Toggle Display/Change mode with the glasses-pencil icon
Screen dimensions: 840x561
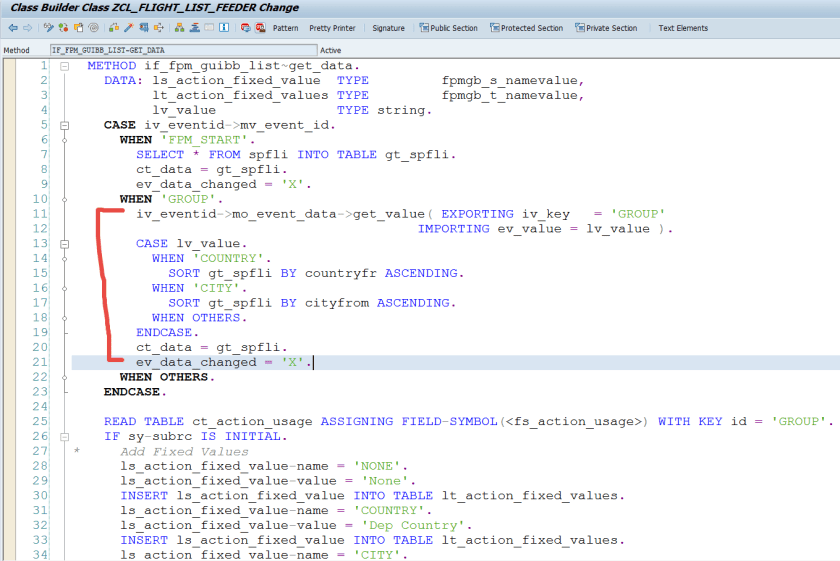(50, 28)
